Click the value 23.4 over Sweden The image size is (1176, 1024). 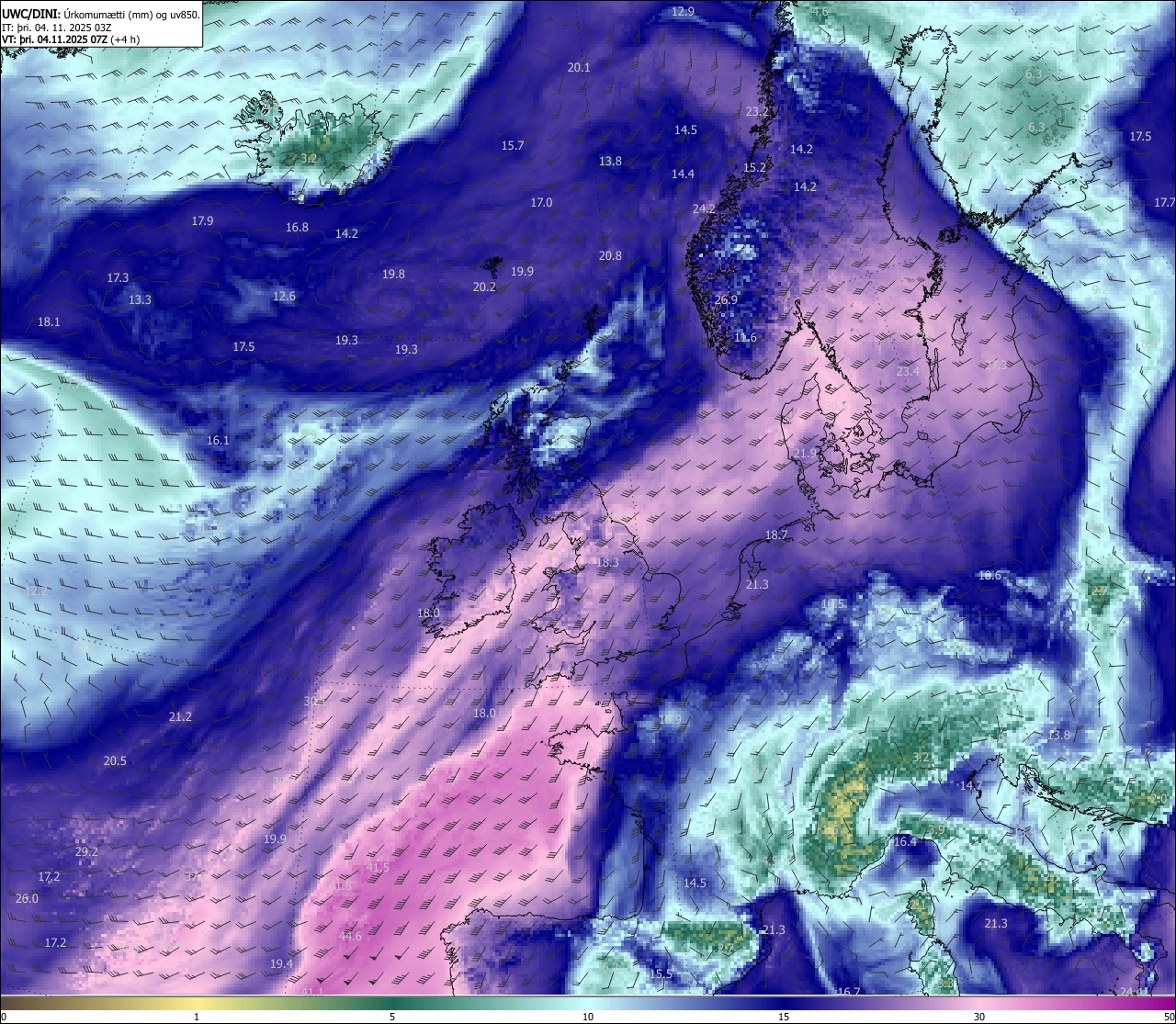pos(908,371)
